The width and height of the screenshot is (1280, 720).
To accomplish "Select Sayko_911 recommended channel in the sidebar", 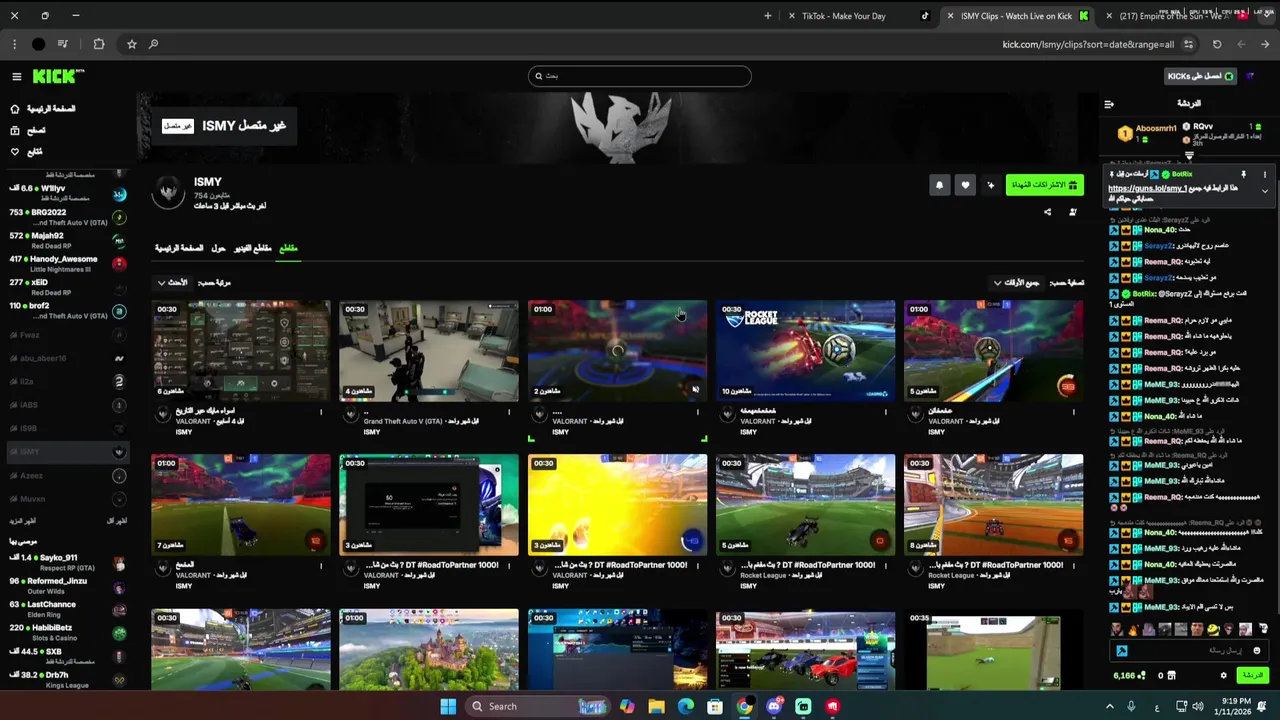I will coord(68,562).
